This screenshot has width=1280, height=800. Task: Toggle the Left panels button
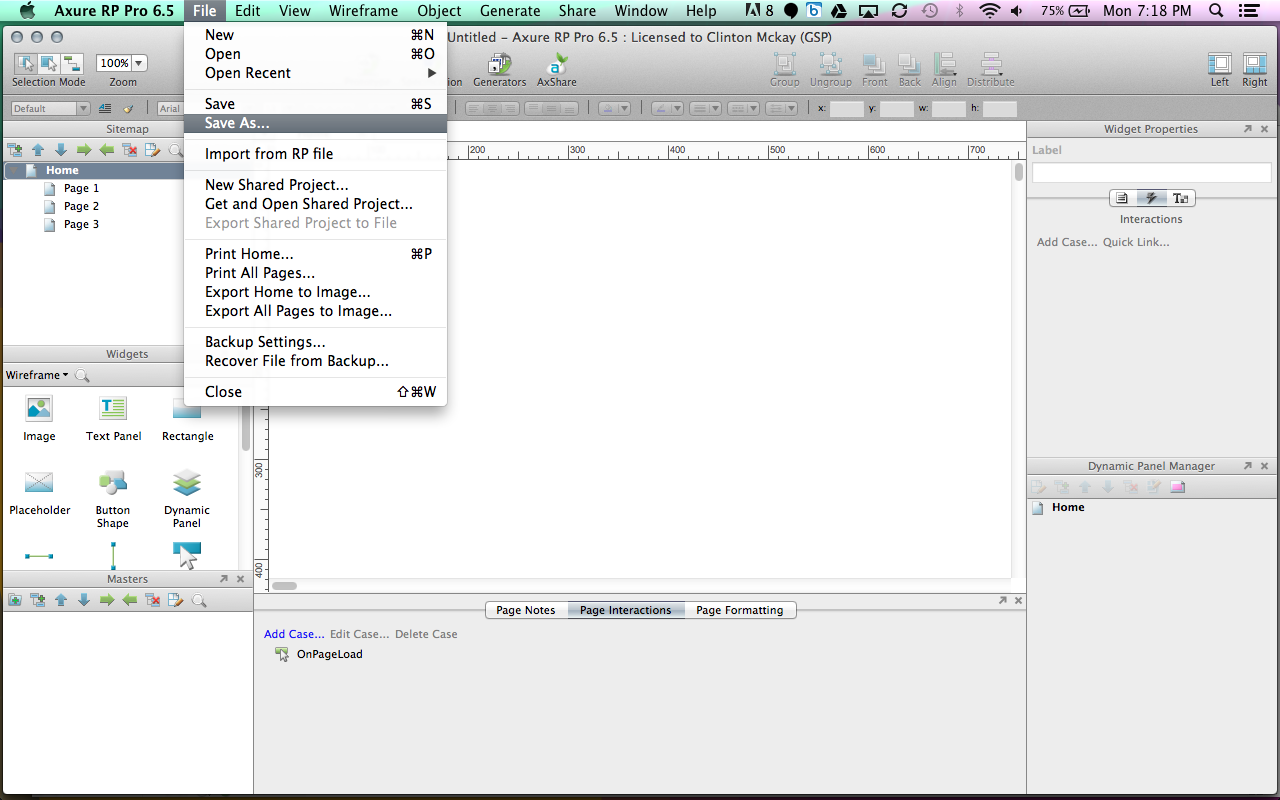(x=1220, y=70)
